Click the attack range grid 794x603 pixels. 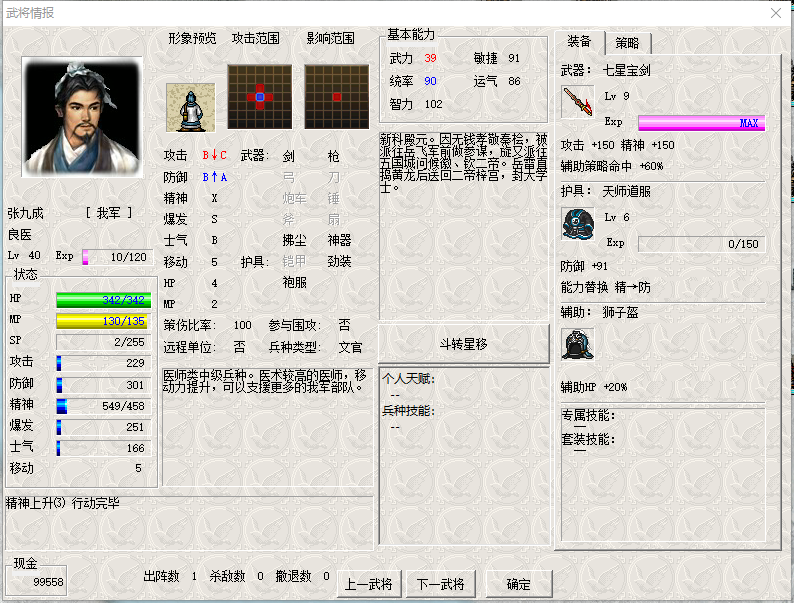tap(259, 97)
